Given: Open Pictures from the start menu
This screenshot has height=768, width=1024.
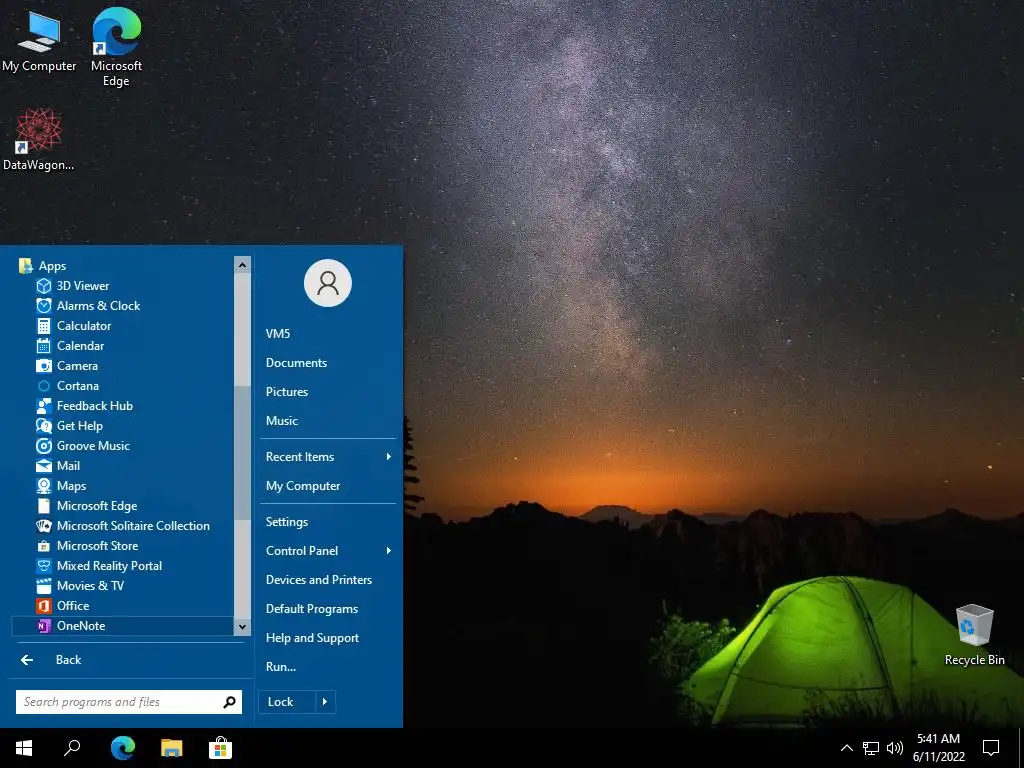Looking at the screenshot, I should click(x=328, y=392).
